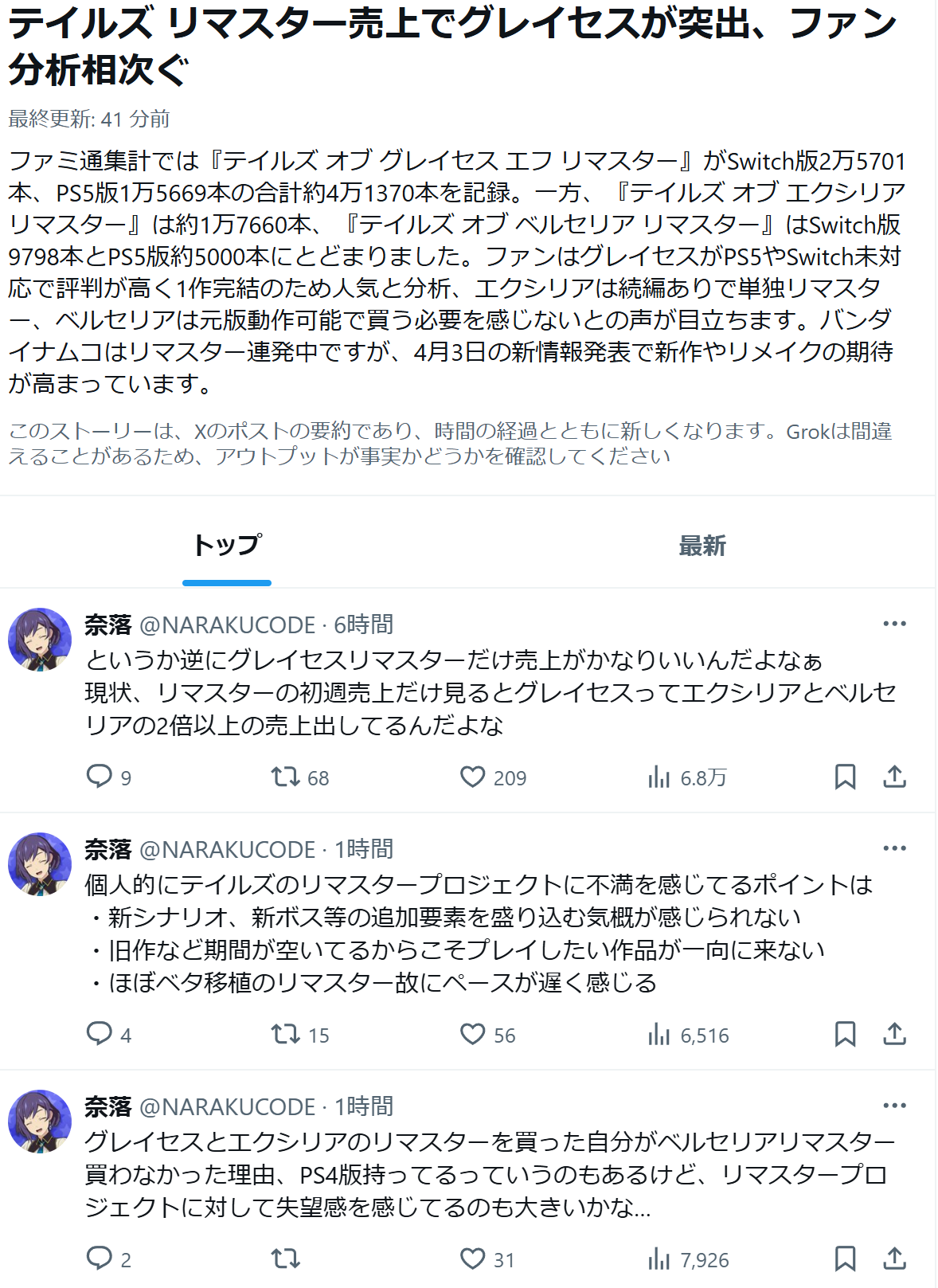Bookmark the post with 209 likes
Screen dimensions: 938x1288
845,777
